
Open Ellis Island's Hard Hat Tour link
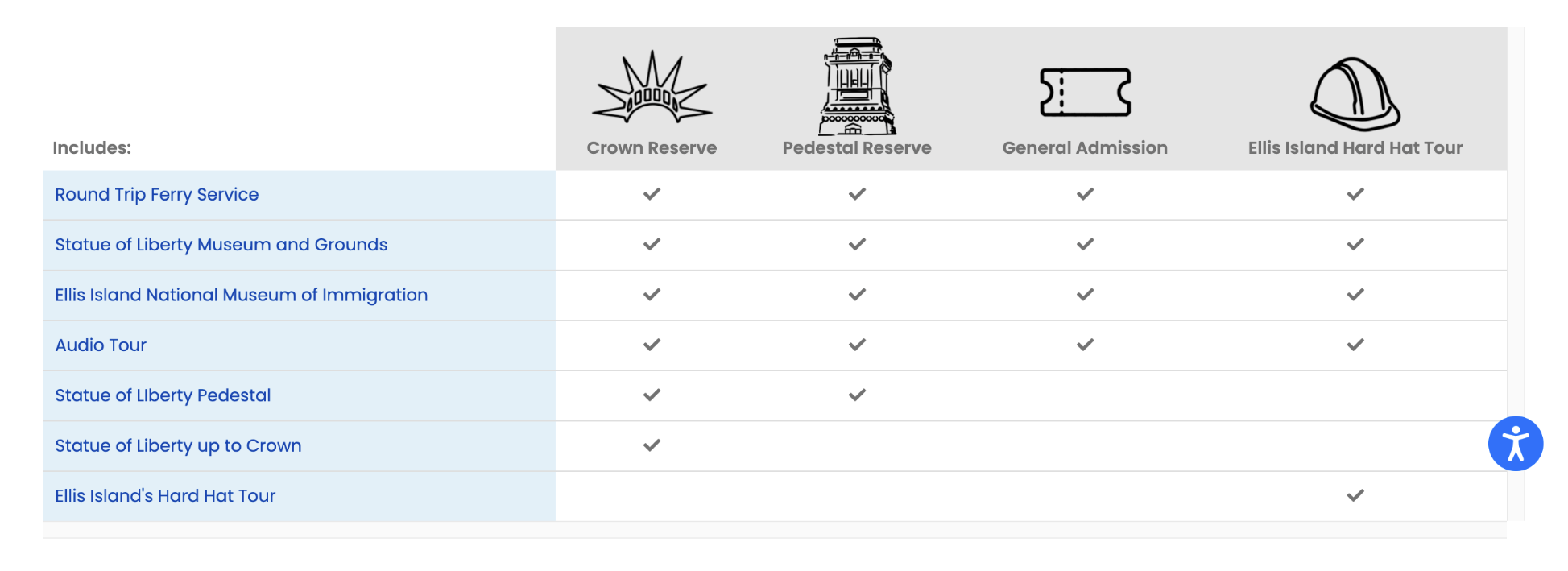[165, 496]
